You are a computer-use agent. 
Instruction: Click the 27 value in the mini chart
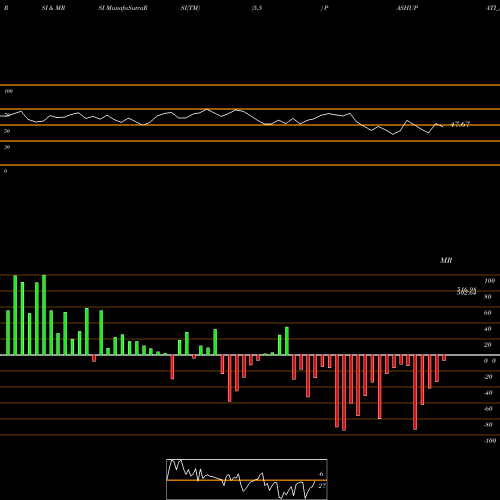pyautogui.click(x=322, y=486)
